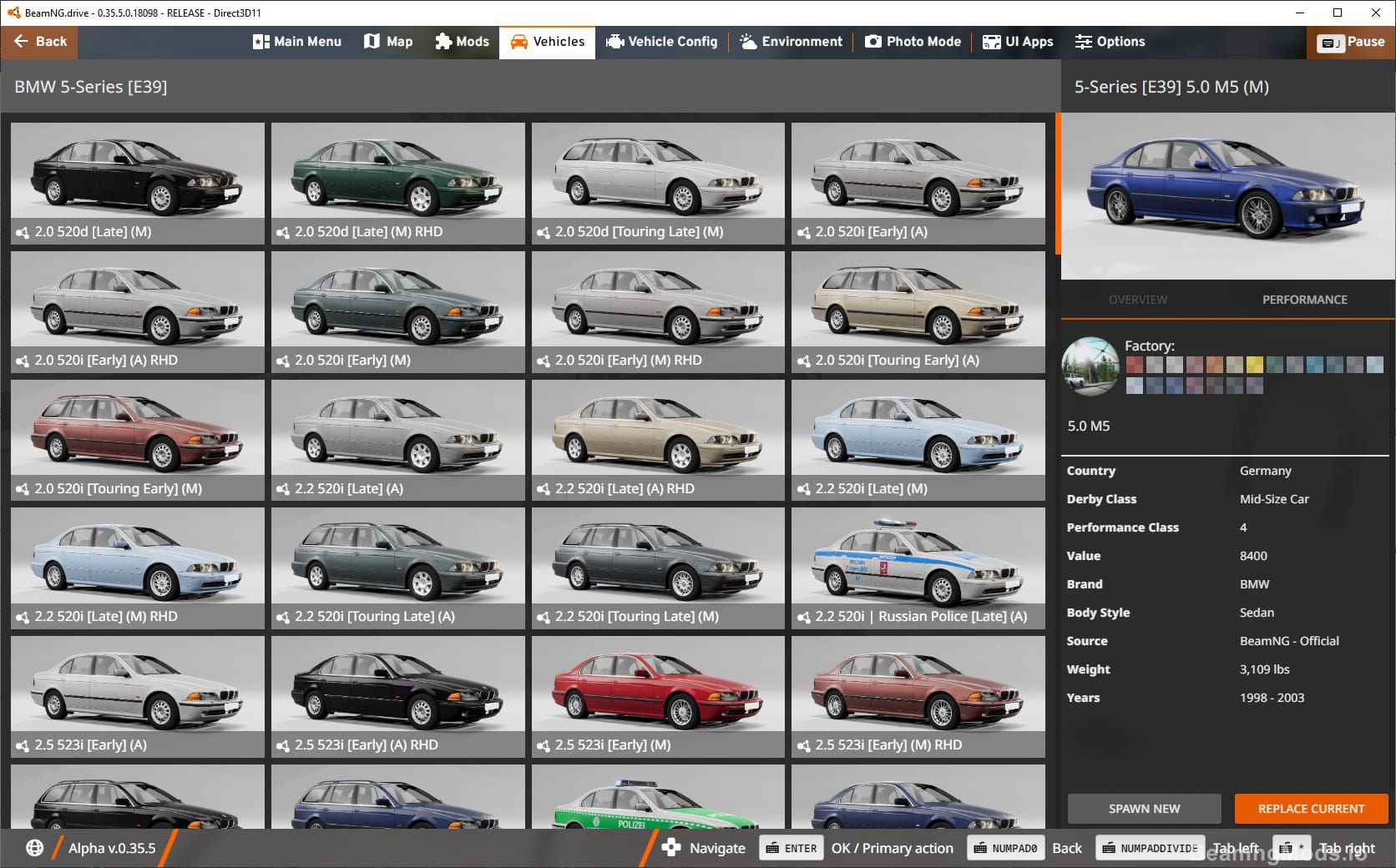Select the black 2.5 523i [Early] (A) RHD
Viewport: 1396px width, 868px height.
point(398,697)
